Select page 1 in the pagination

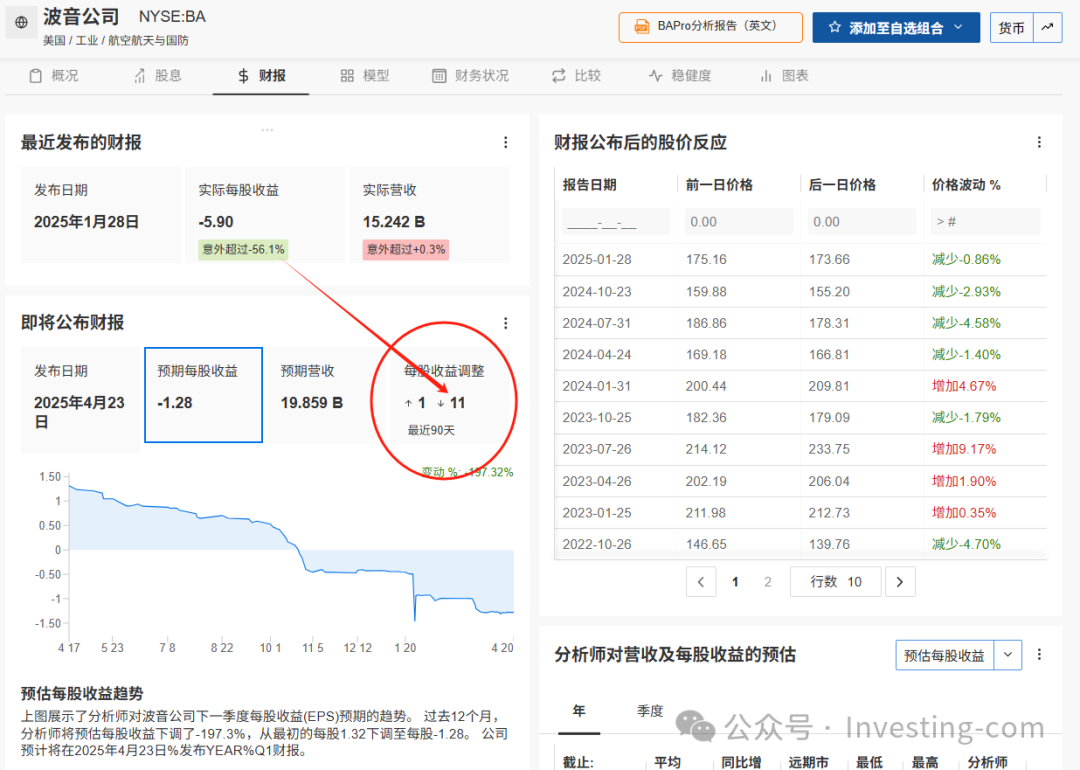(x=735, y=582)
